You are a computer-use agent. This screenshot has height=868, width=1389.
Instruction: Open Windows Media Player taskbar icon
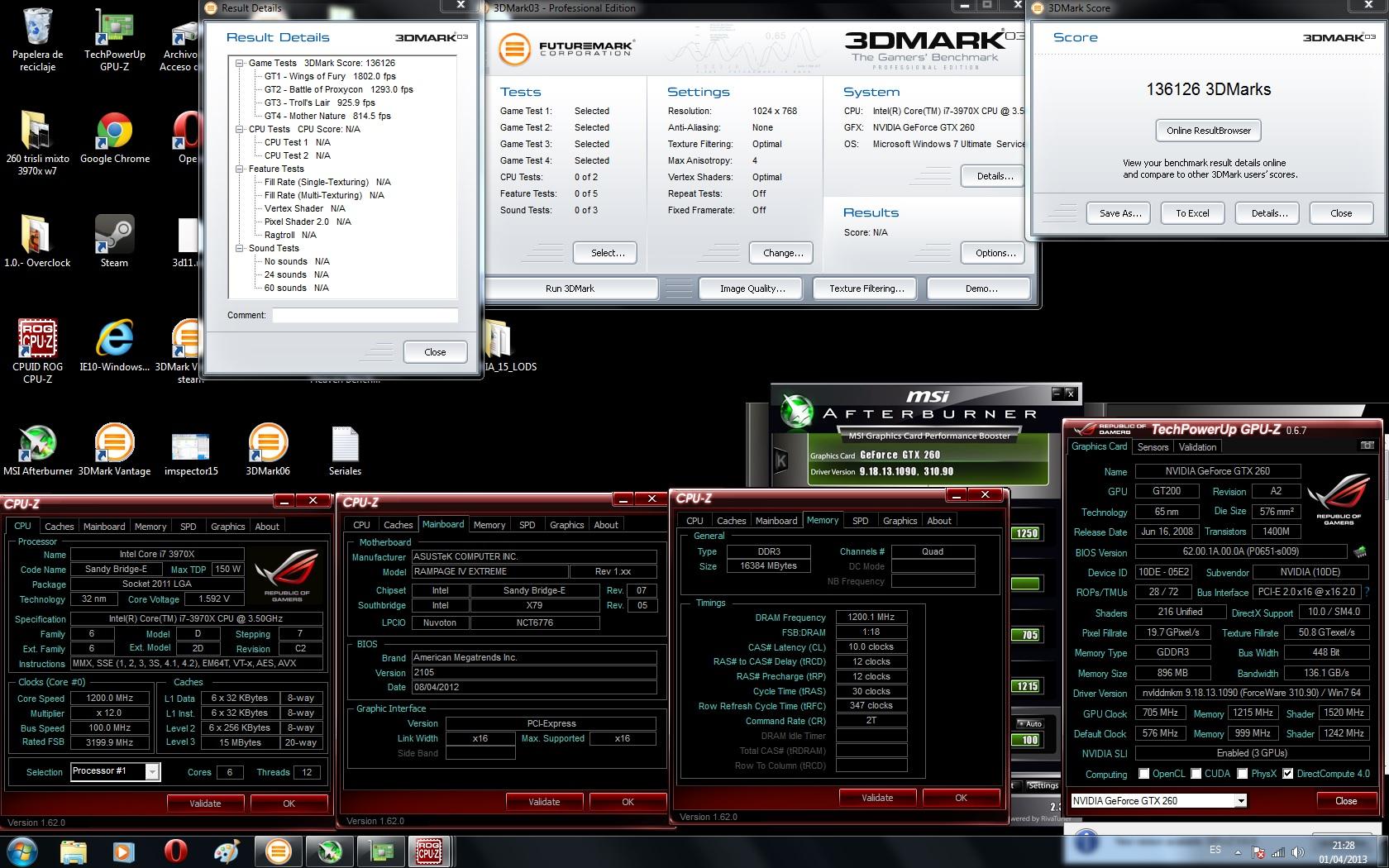[123, 851]
